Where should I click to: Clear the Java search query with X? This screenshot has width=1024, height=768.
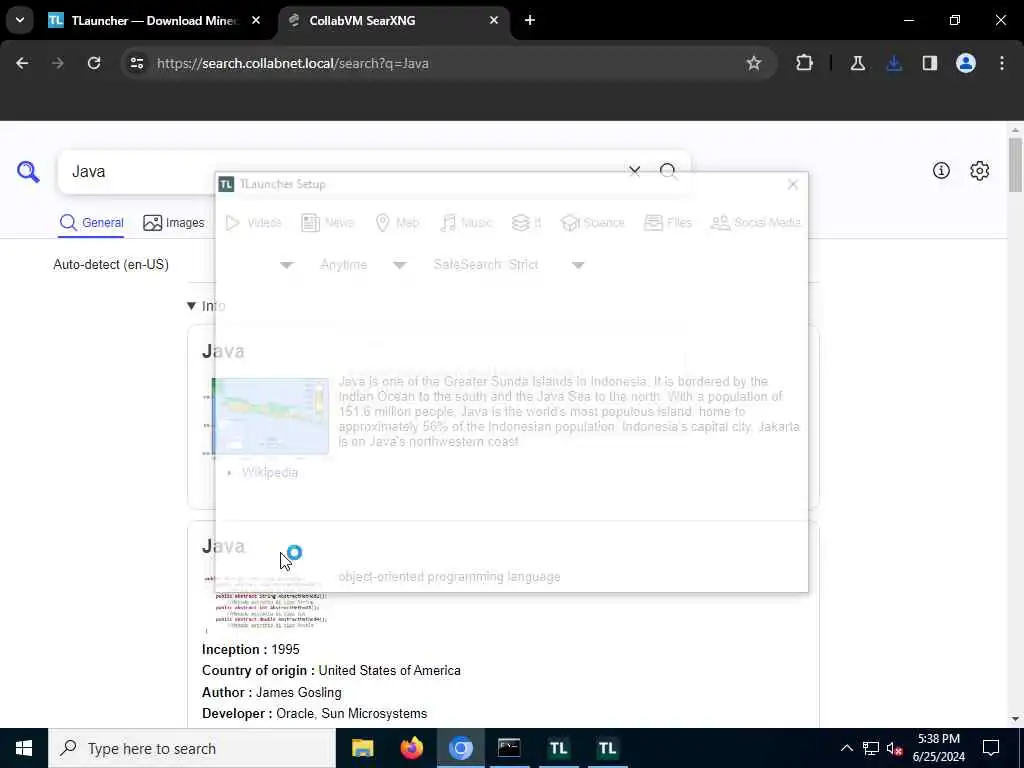634,171
